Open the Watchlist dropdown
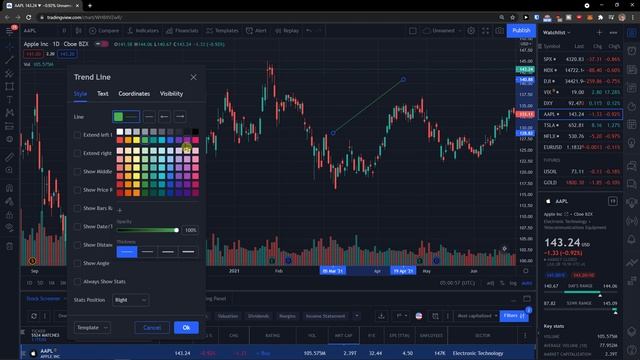Viewport: 640px width, 360px height. 556,32
